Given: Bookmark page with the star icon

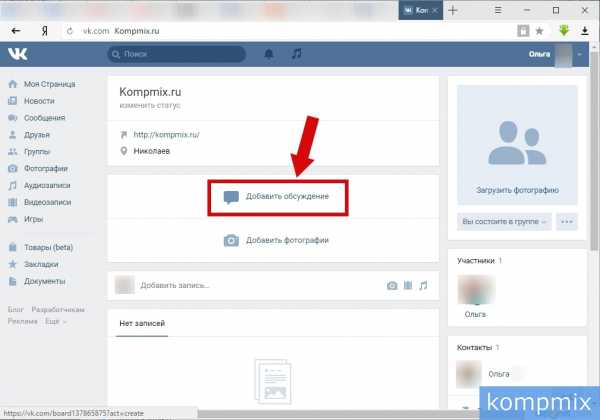Looking at the screenshot, I should (x=539, y=31).
